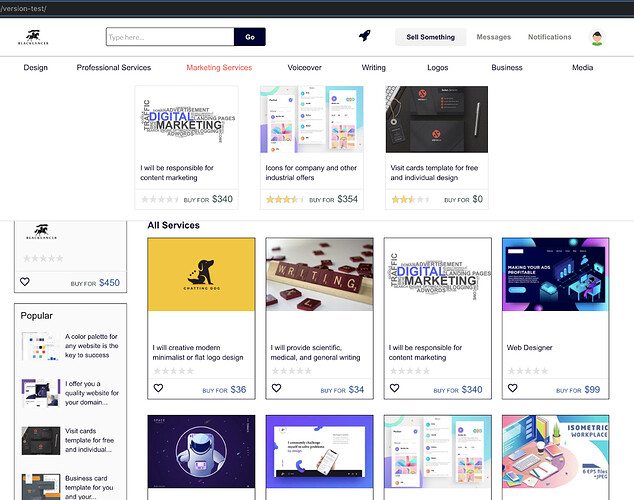Click the rocket icon in header
The height and width of the screenshot is (500, 634).
click(365, 36)
